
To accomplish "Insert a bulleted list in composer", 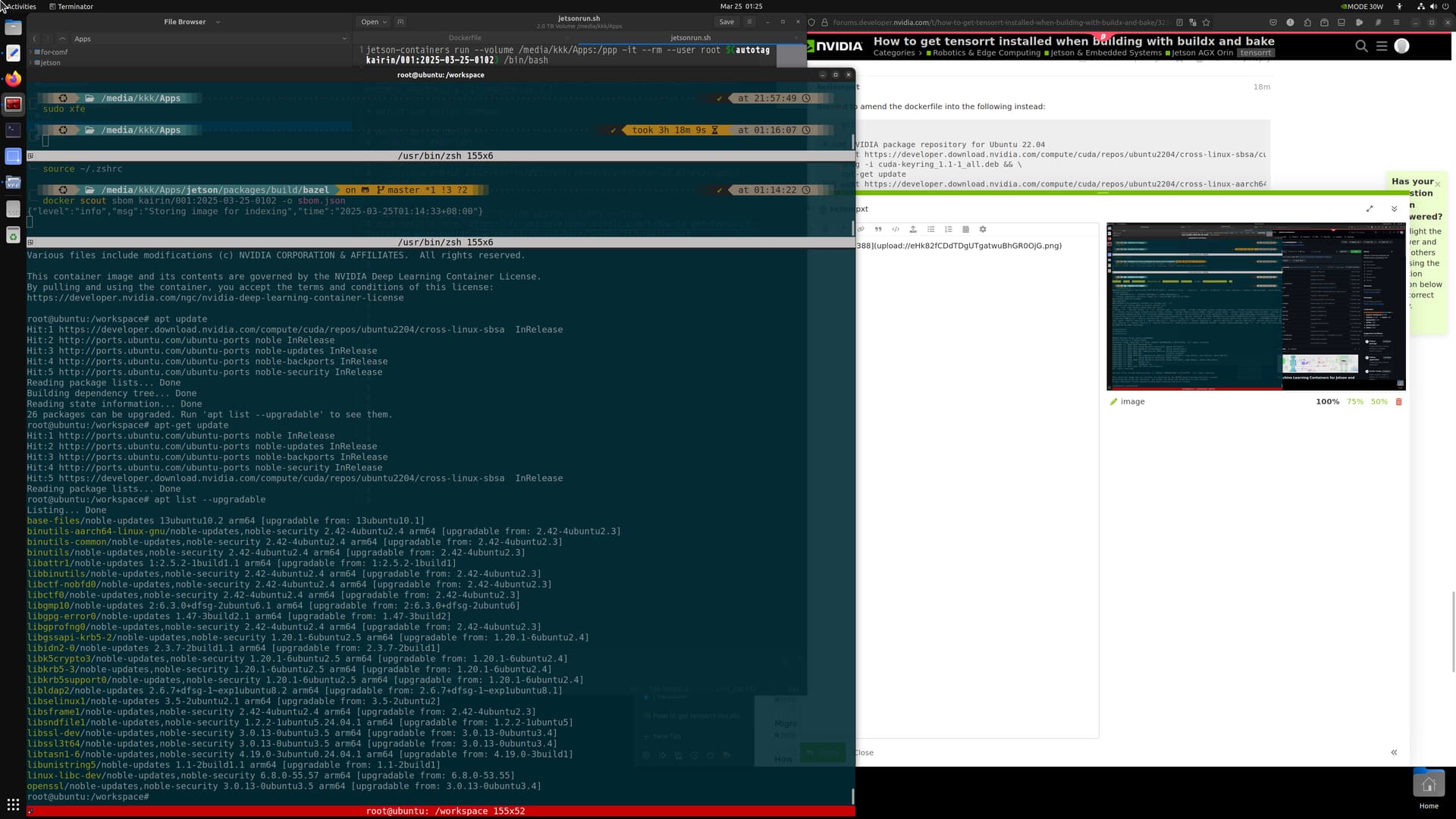I will pyautogui.click(x=930, y=229).
